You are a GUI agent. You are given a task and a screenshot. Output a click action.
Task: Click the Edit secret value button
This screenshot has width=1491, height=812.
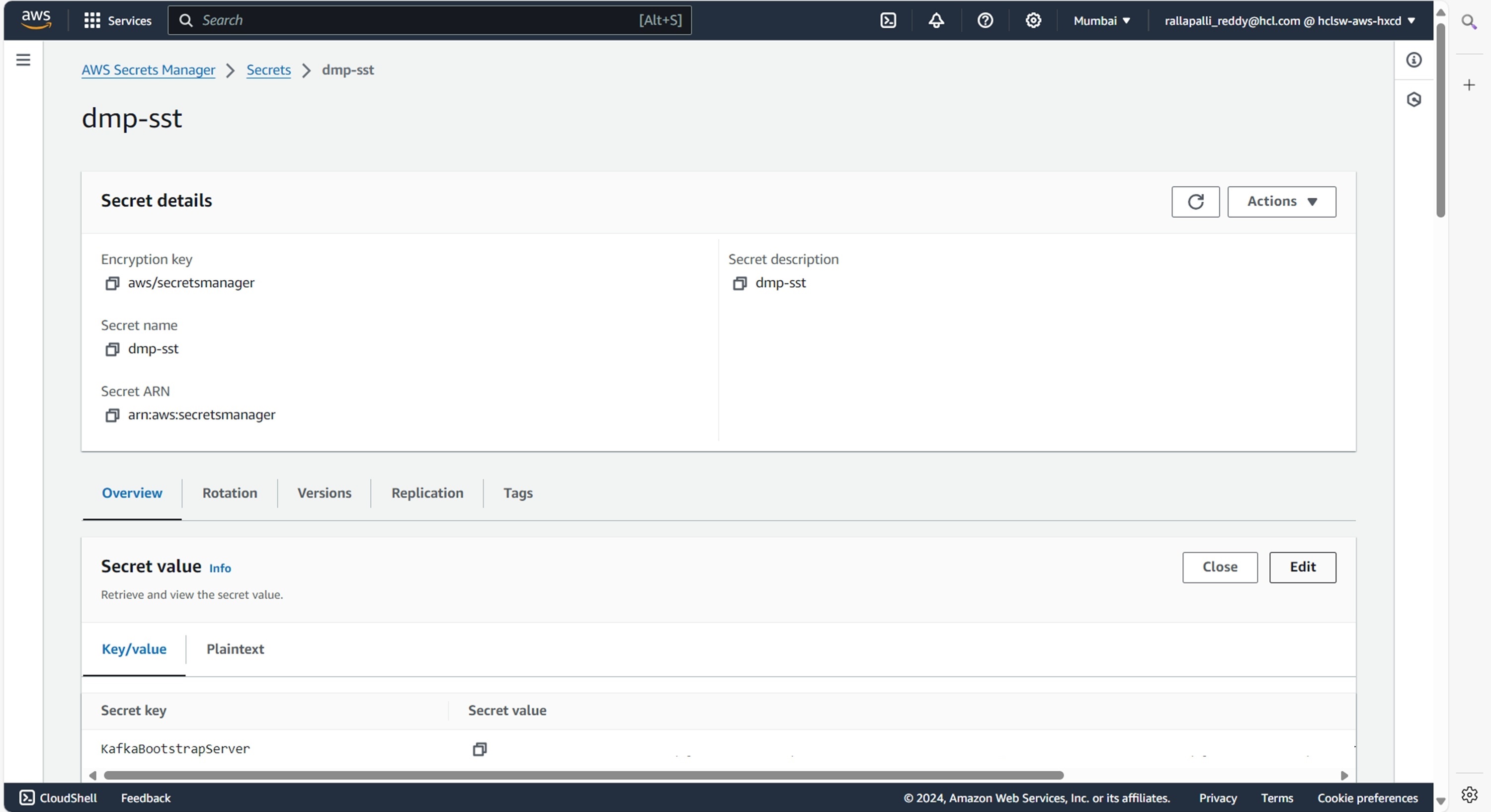point(1302,567)
